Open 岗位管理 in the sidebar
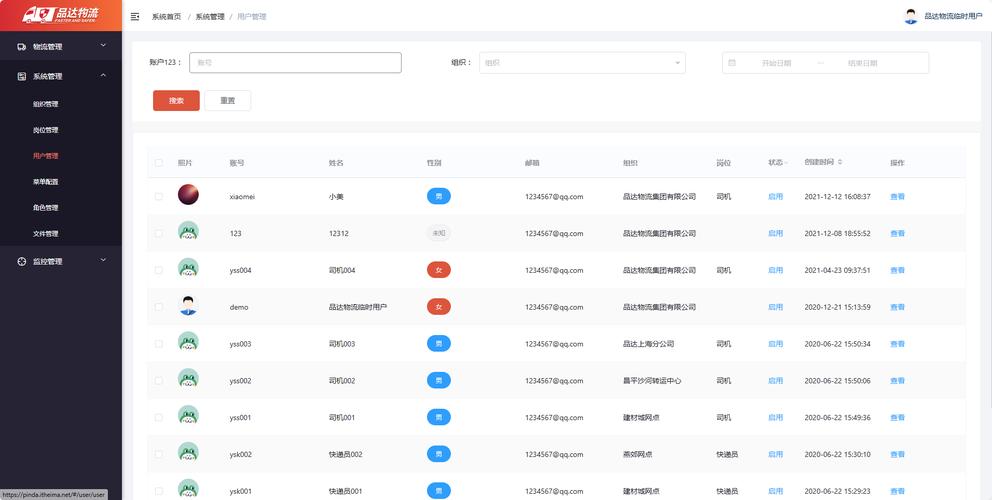Image resolution: width=992 pixels, height=500 pixels. tap(46, 130)
